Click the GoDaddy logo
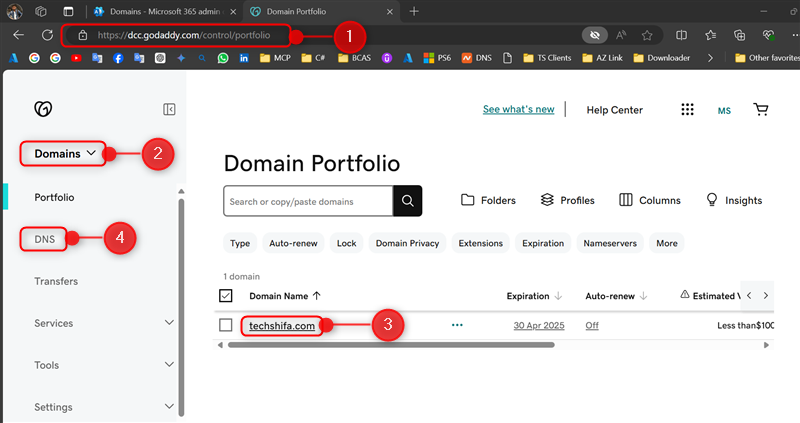Screen dimensions: 800x423 (x=43, y=109)
